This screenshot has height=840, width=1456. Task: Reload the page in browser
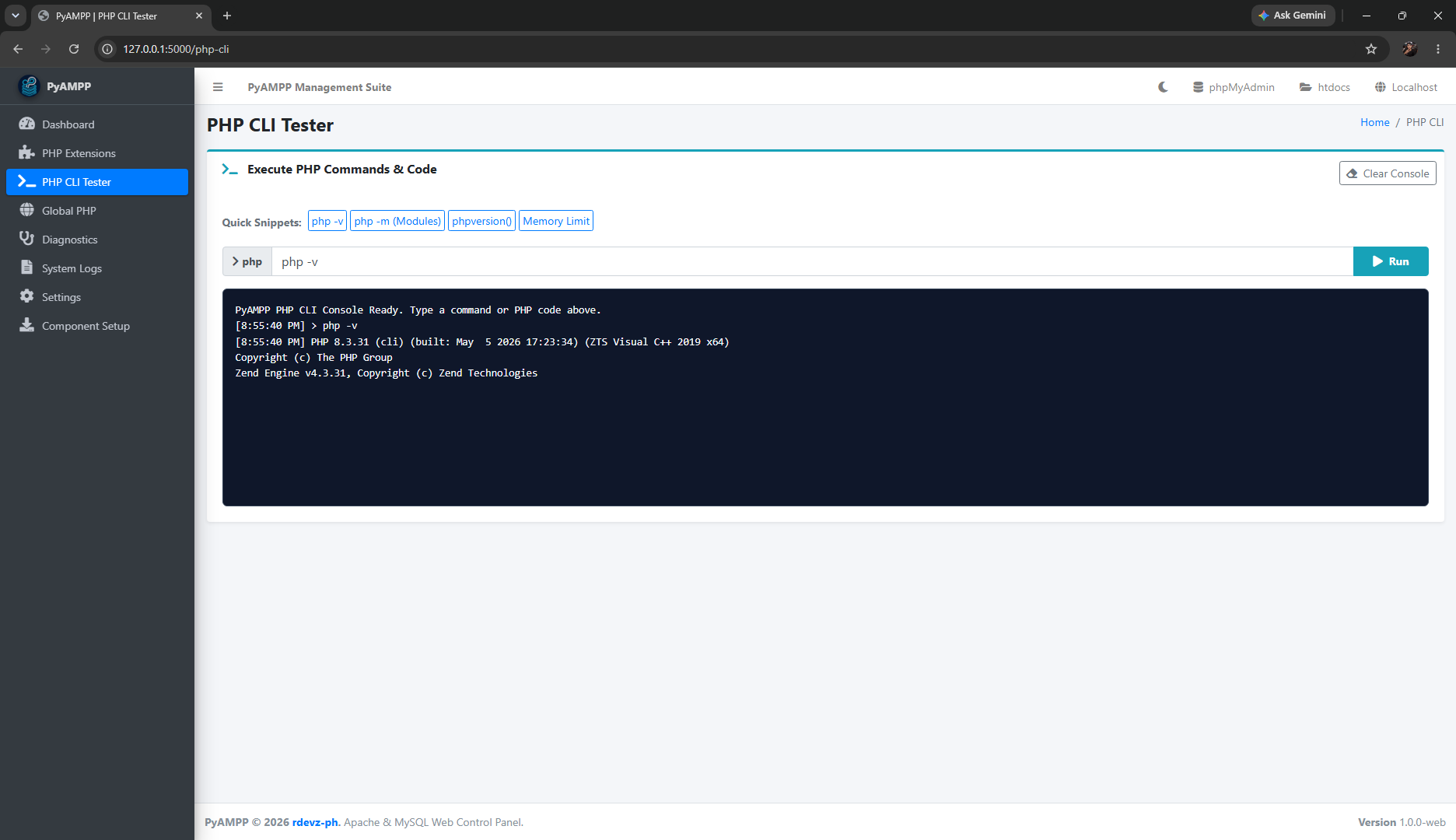click(74, 49)
